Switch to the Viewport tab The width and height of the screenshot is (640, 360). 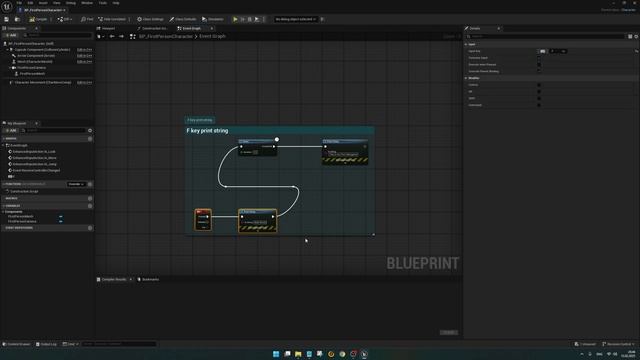pyautogui.click(x=106, y=29)
